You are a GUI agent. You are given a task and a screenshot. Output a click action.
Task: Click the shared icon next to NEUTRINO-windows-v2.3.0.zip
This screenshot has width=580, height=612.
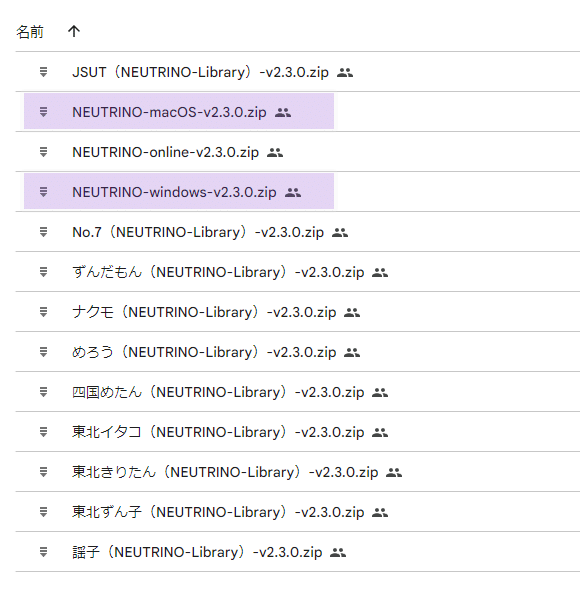click(x=293, y=192)
